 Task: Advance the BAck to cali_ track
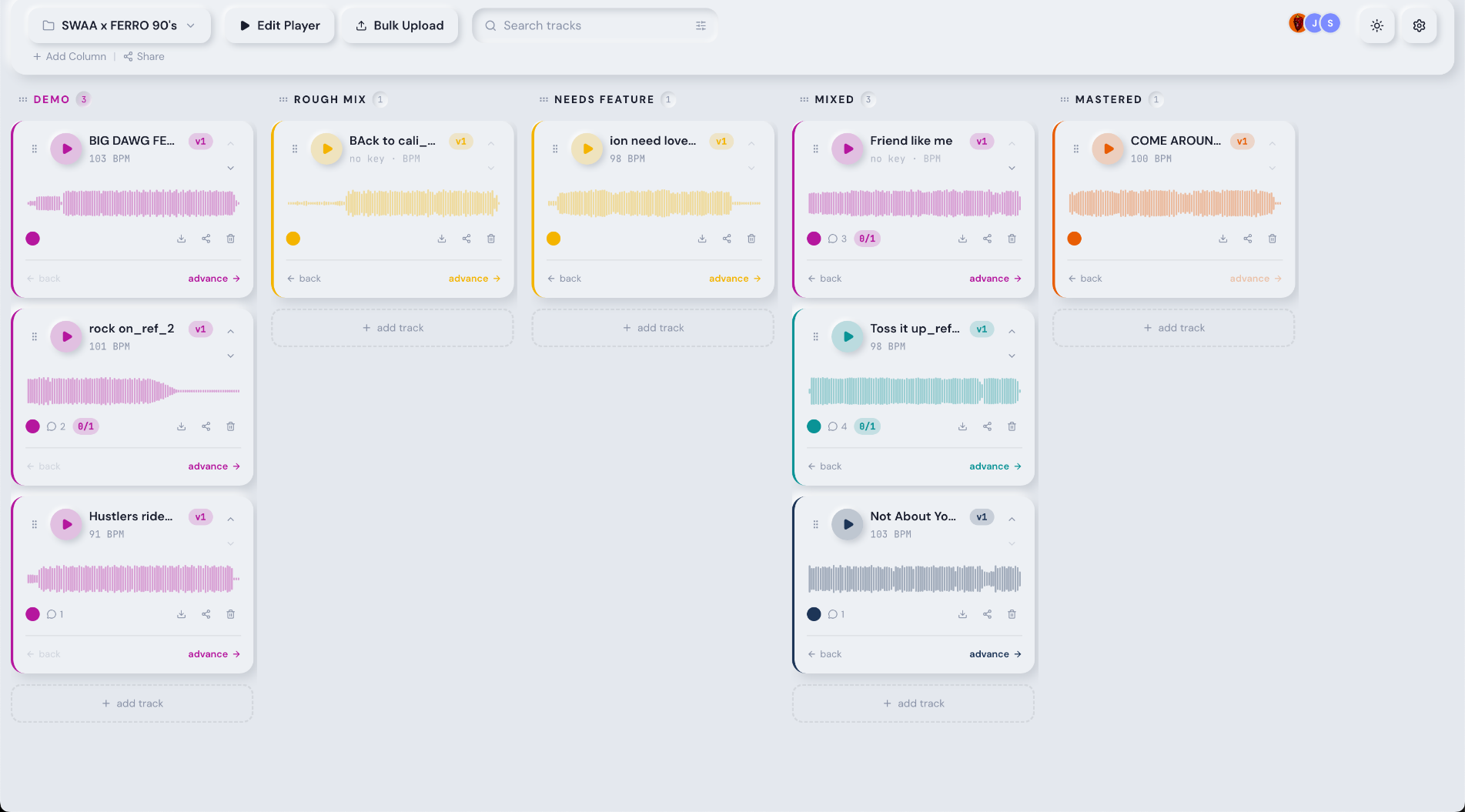point(474,279)
